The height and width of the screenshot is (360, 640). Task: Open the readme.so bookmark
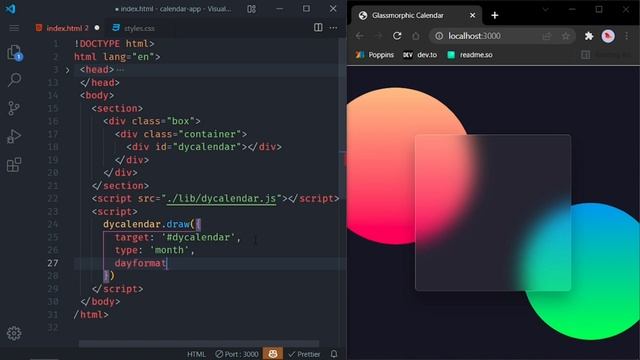[470, 55]
